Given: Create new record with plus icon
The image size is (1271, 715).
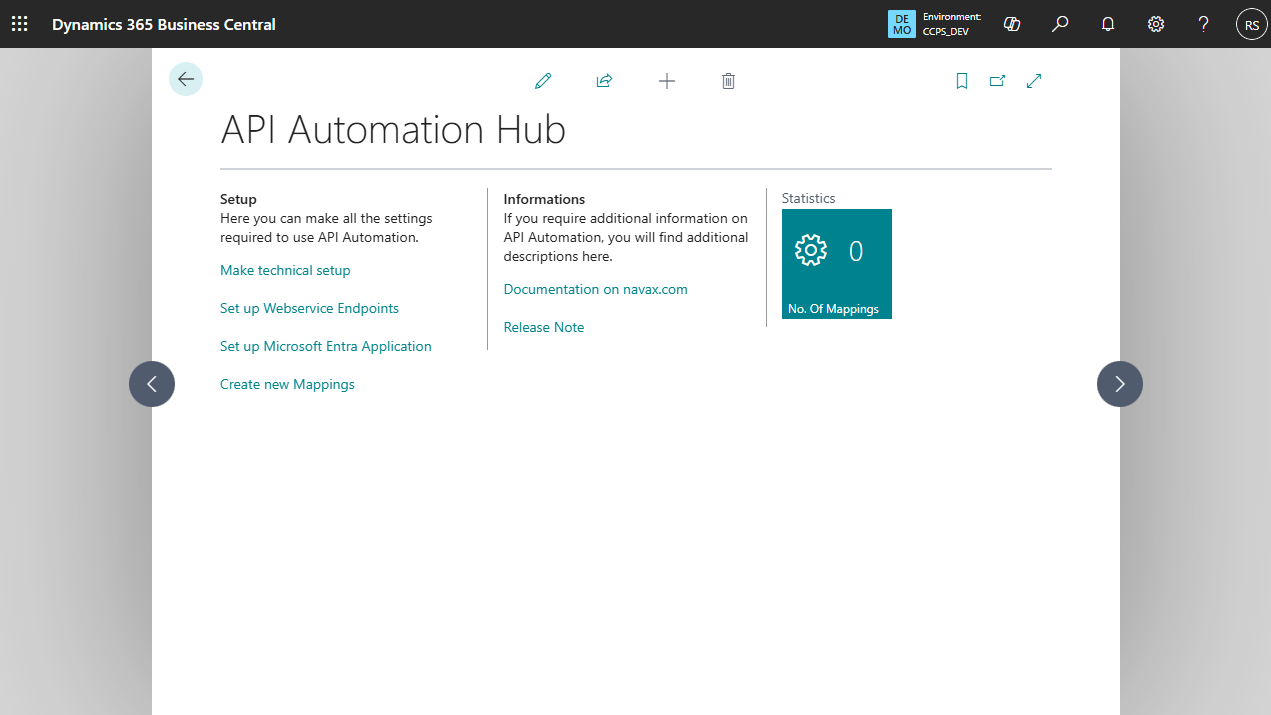Looking at the screenshot, I should click(667, 81).
